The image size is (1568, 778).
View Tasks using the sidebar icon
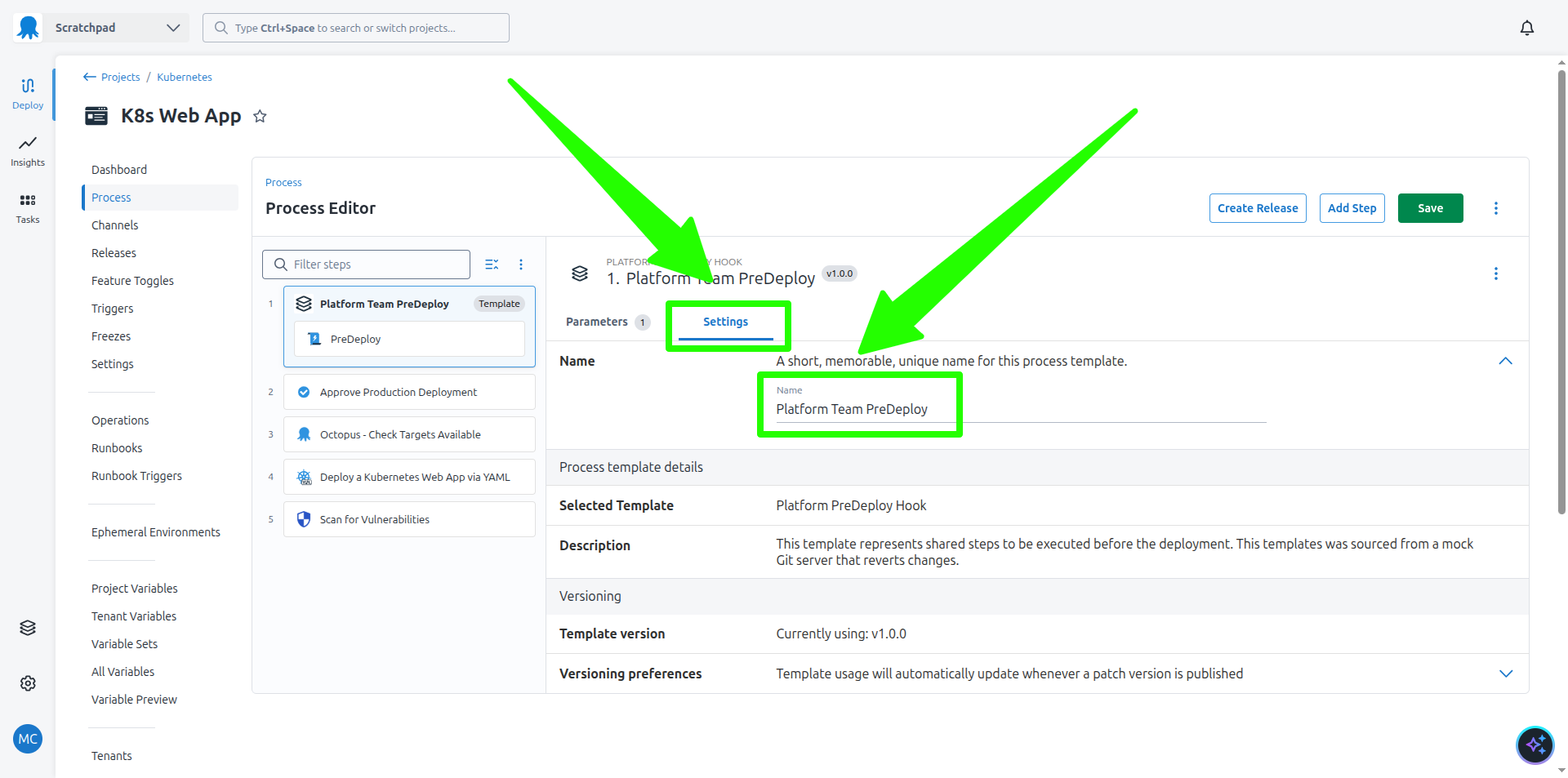[27, 207]
